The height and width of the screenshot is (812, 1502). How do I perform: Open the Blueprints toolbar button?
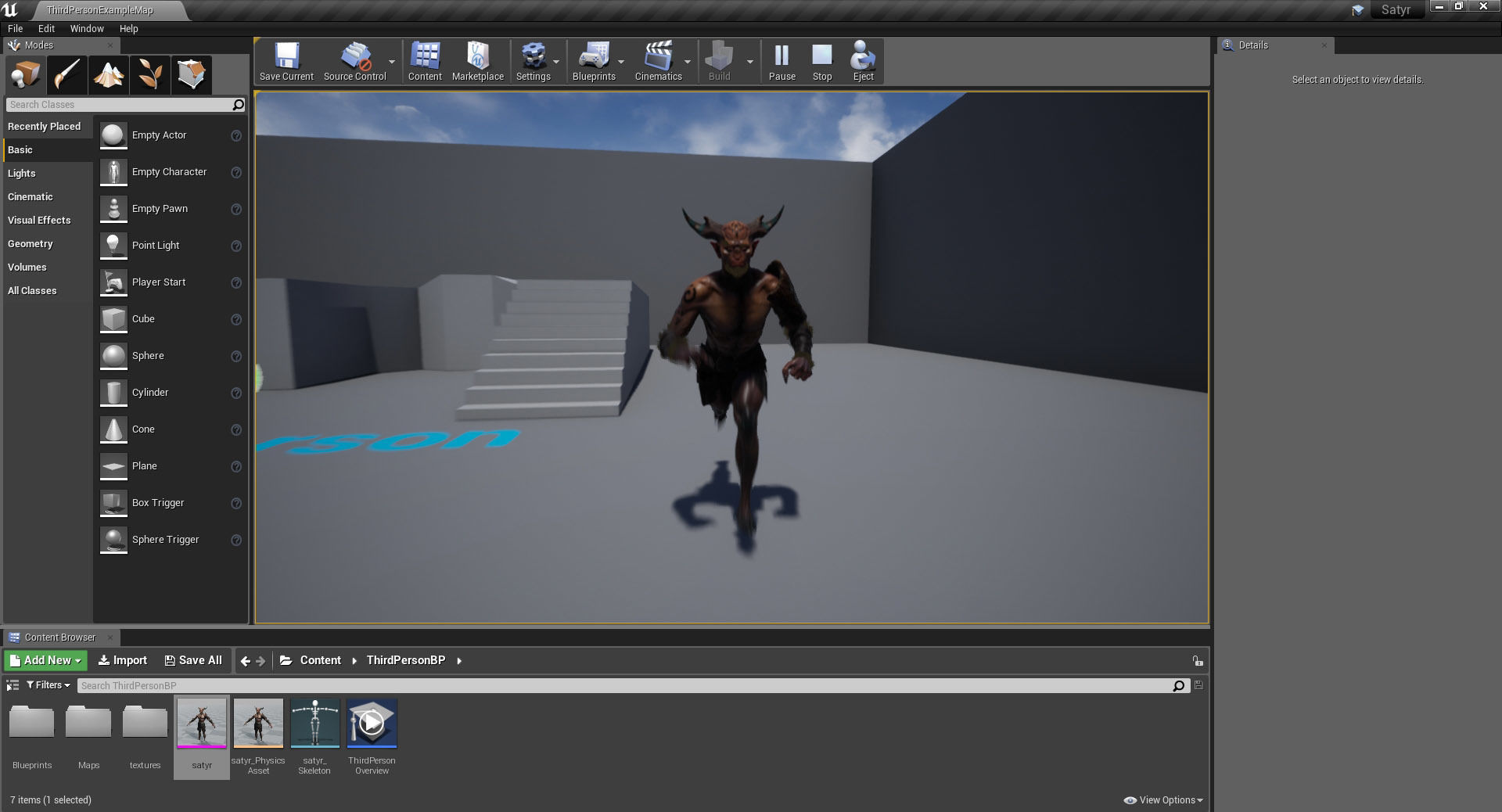click(x=594, y=62)
